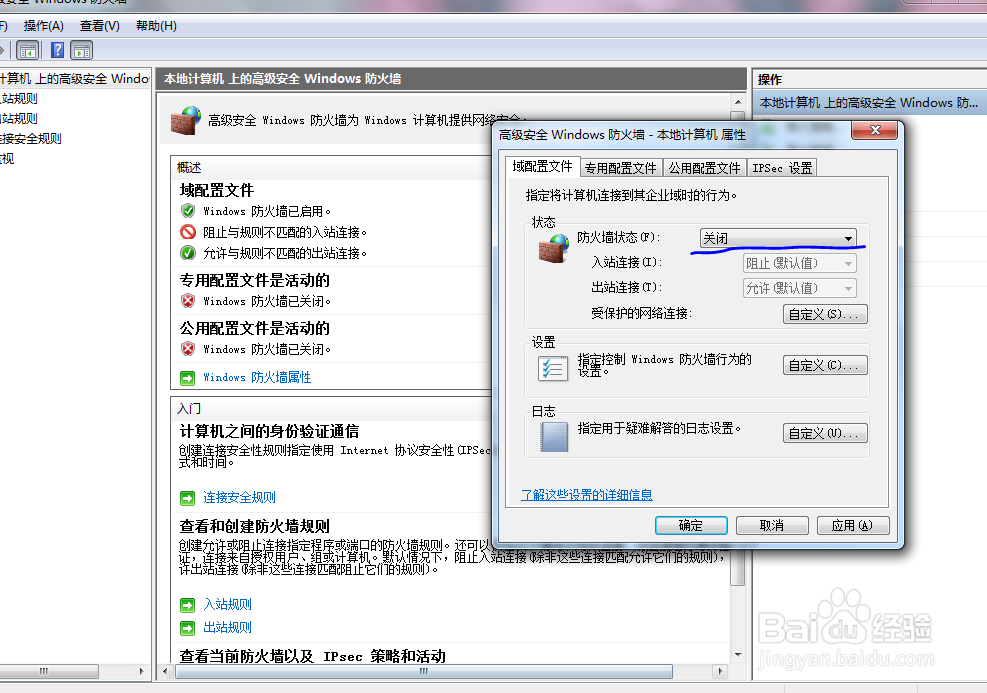
Task: Select 连接安全规则 item in left tree
Action: pyautogui.click(x=31, y=138)
